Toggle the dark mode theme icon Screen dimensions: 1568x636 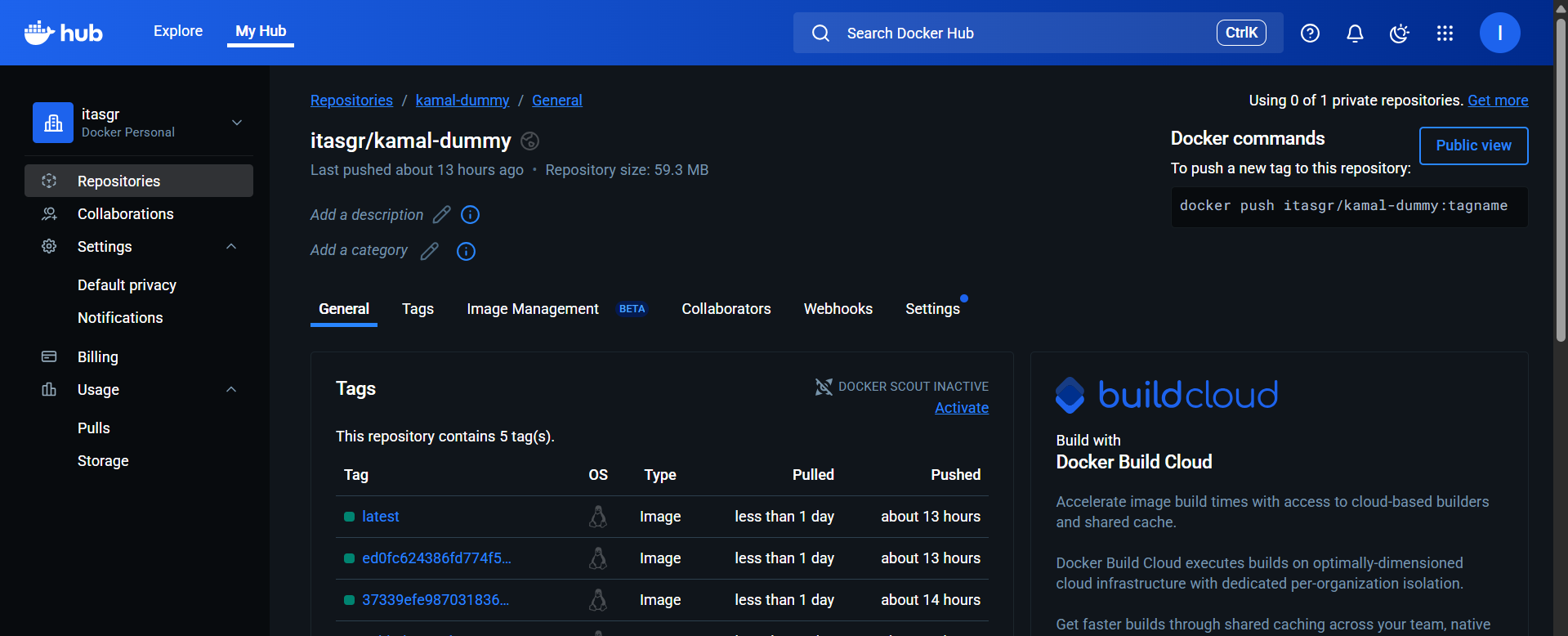pos(1400,33)
